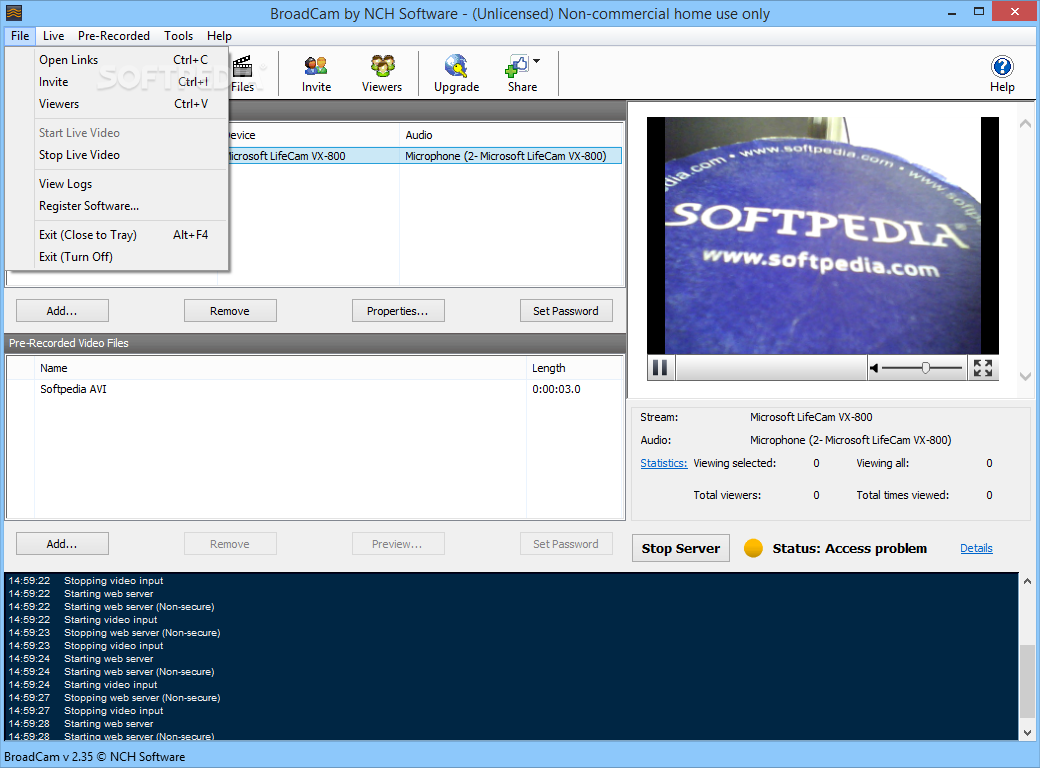The height and width of the screenshot is (768, 1040).
Task: Click the log scrollbar thumb
Action: pyautogui.click(x=1027, y=681)
